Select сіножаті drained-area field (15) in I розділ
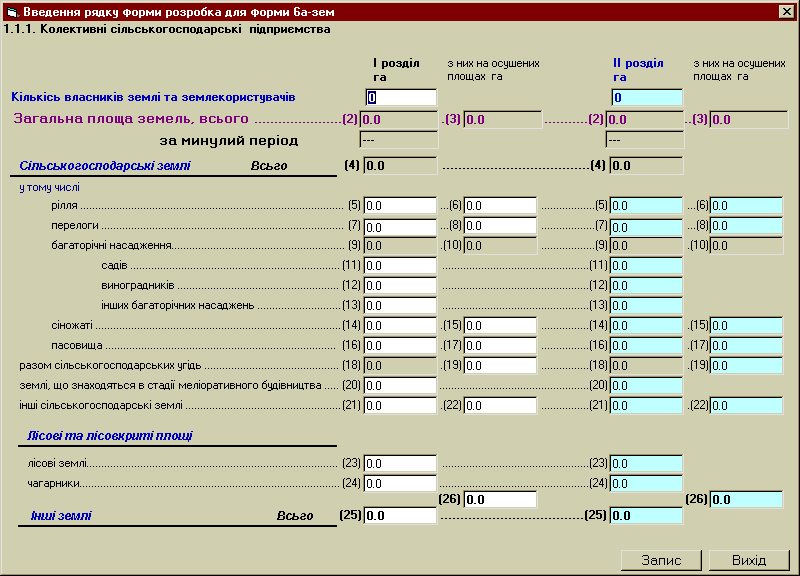The height and width of the screenshot is (576, 800). [500, 325]
